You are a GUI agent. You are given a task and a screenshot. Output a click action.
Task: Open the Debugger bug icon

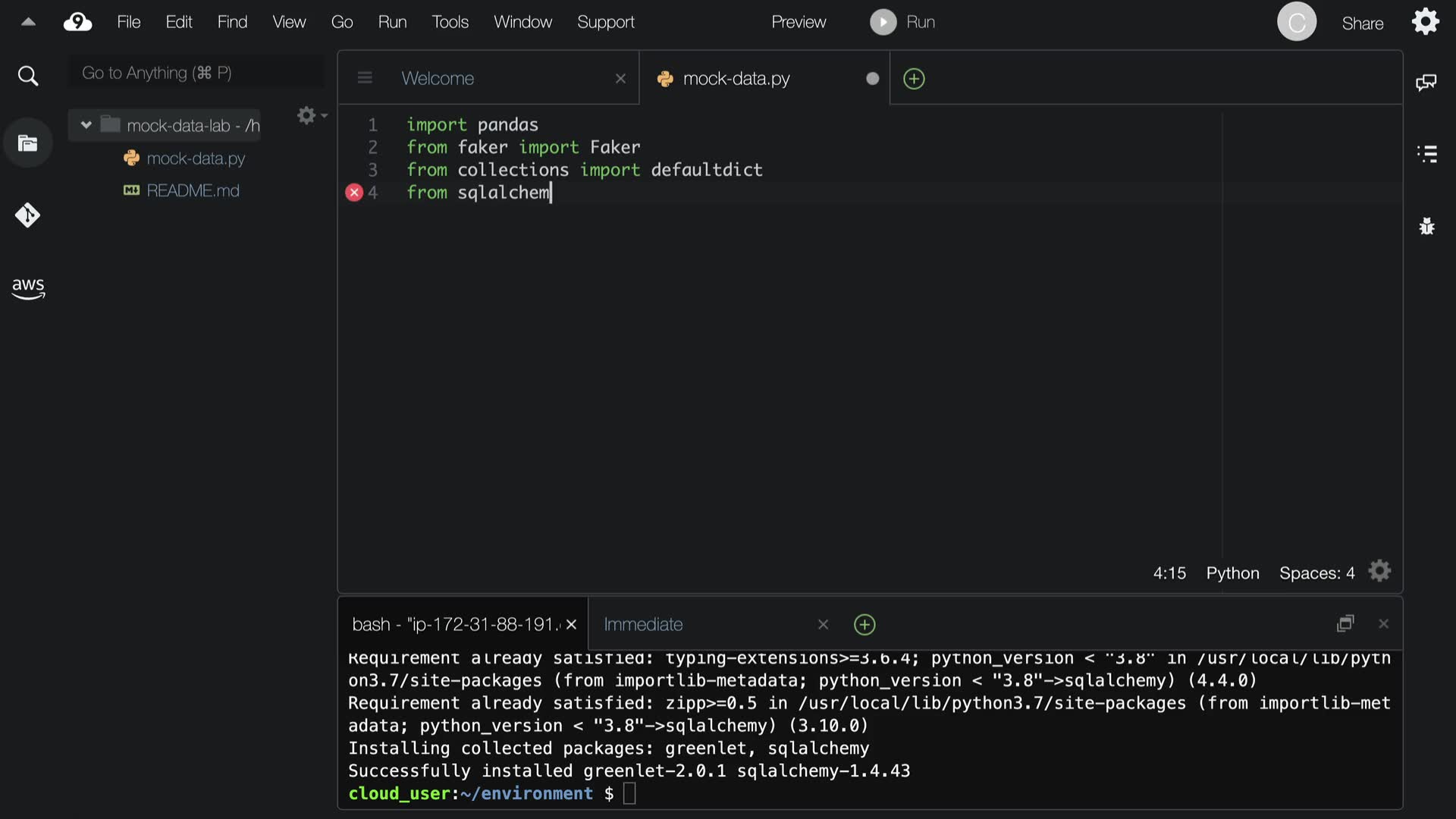coord(1426,226)
